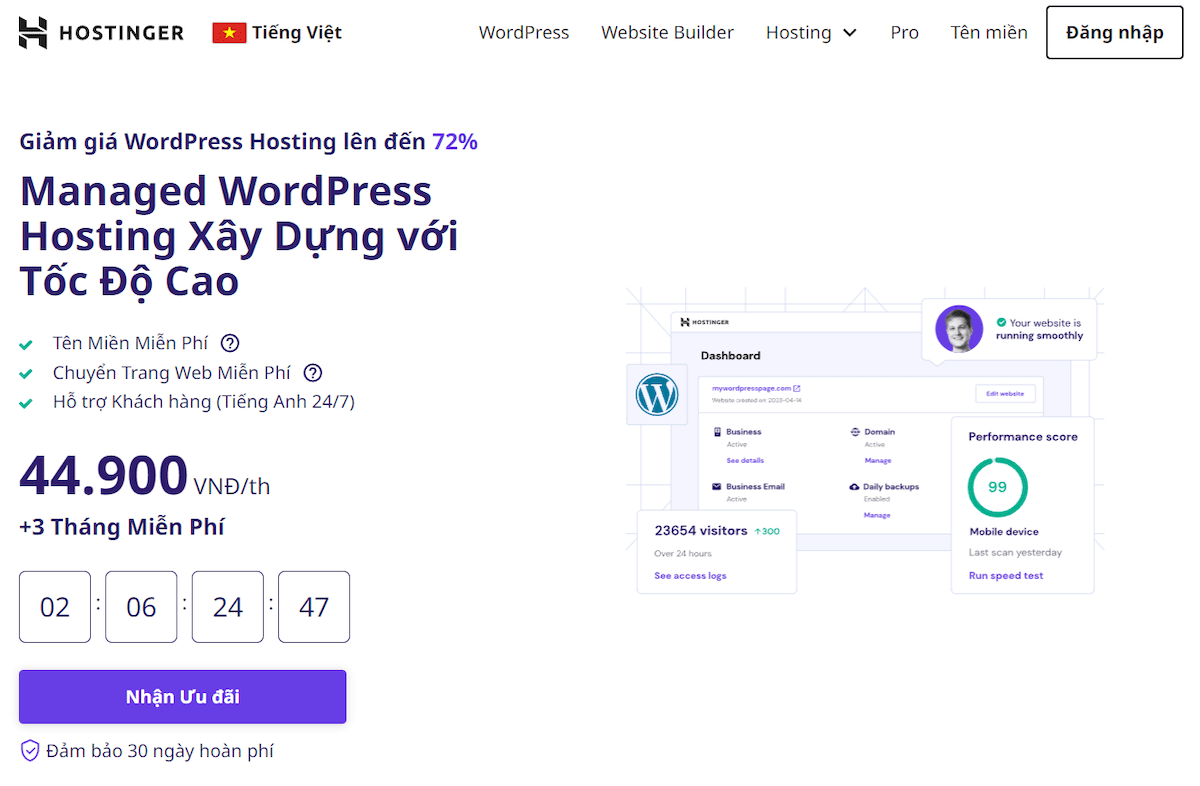Click the performance score 99 ring
Screen dimensions: 1200x786
[x=997, y=487]
